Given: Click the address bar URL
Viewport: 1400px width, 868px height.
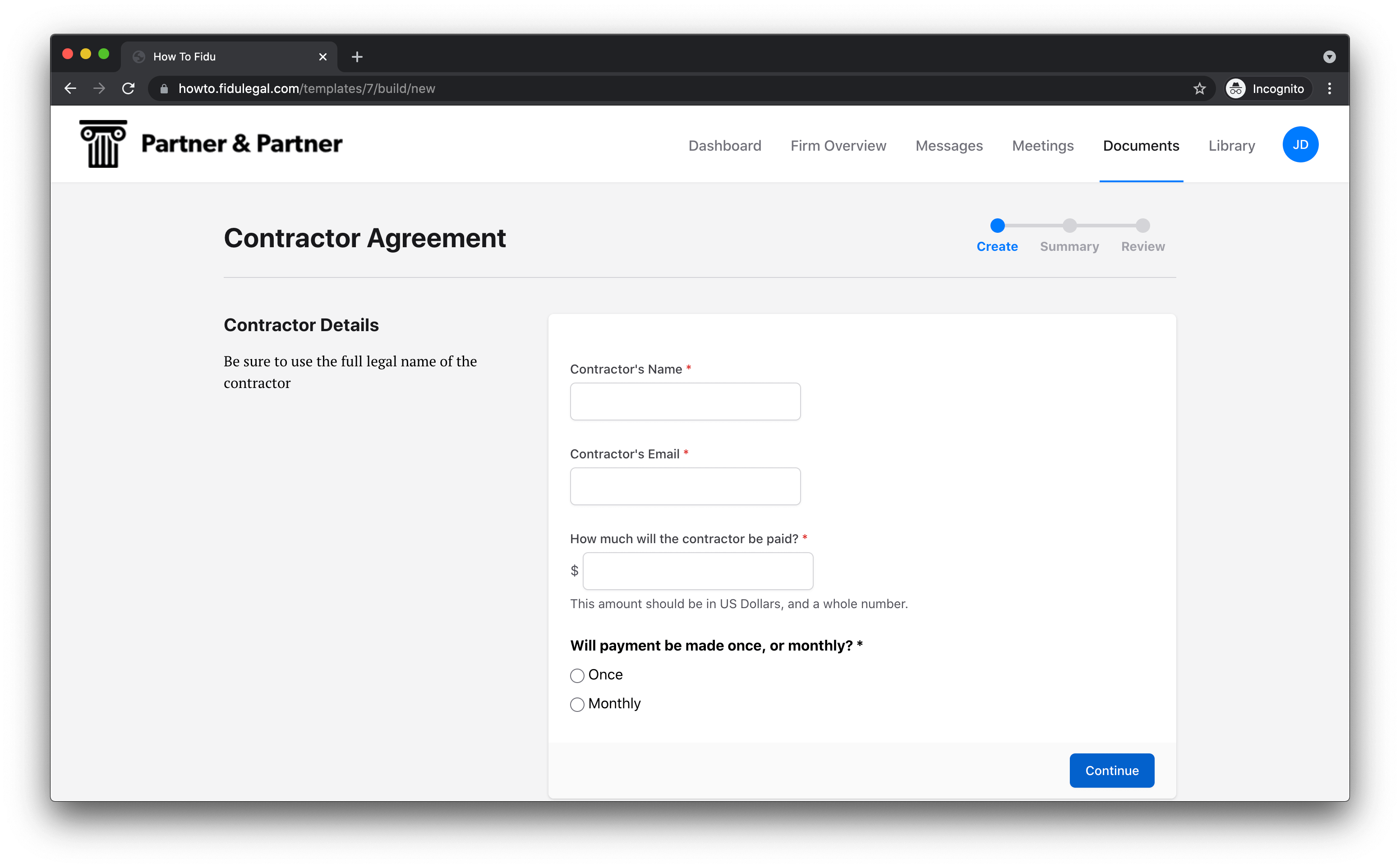Looking at the screenshot, I should pos(306,88).
